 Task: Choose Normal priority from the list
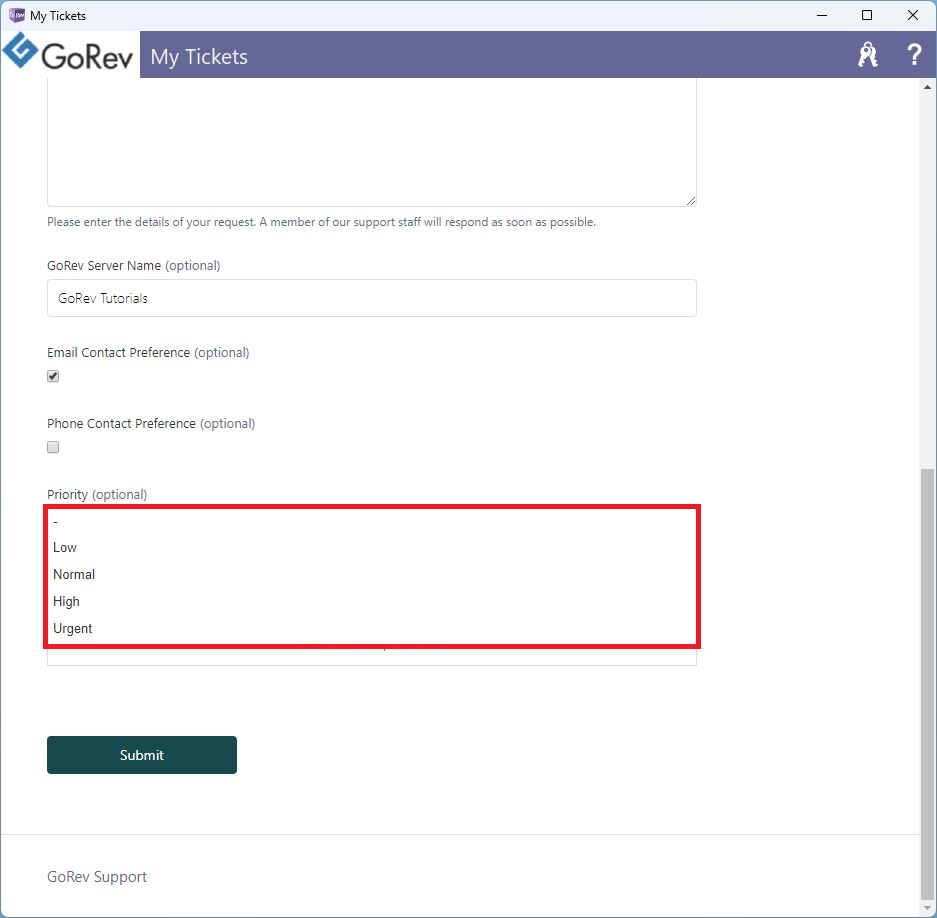372,574
